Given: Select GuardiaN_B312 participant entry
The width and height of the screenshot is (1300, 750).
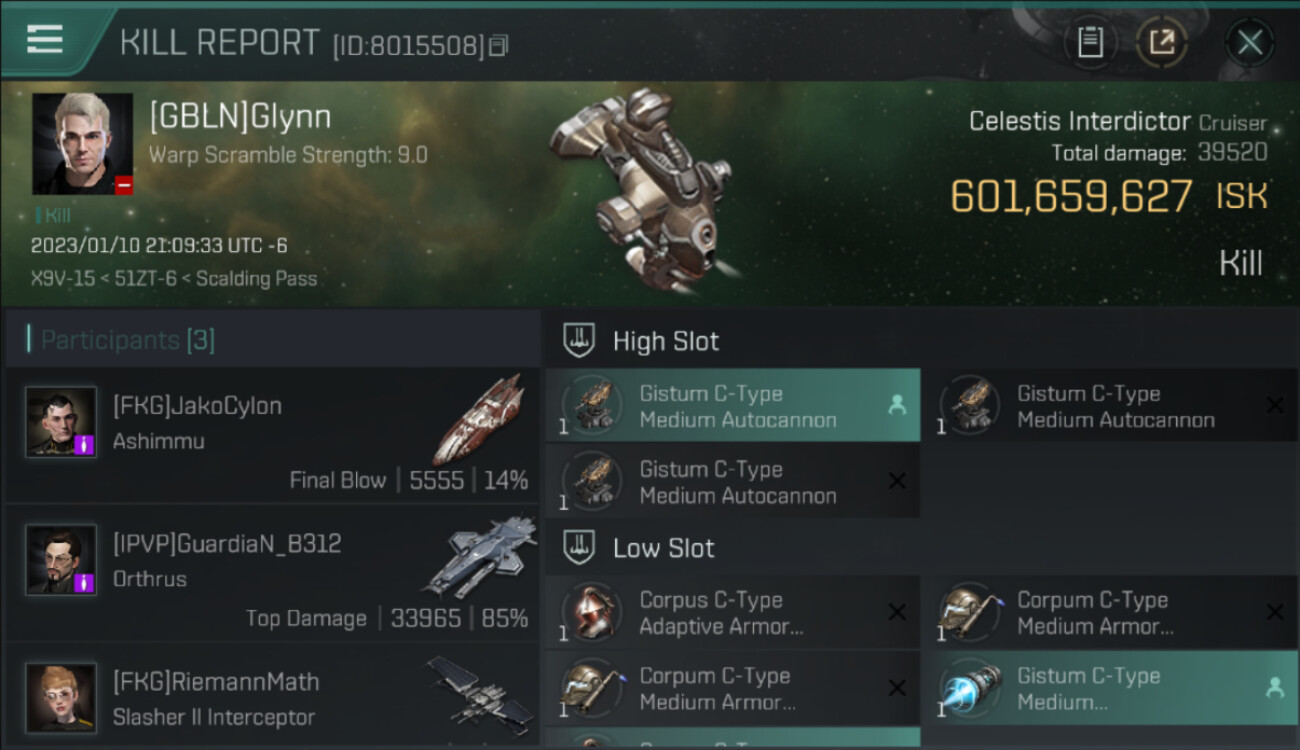Looking at the screenshot, I should 272,575.
